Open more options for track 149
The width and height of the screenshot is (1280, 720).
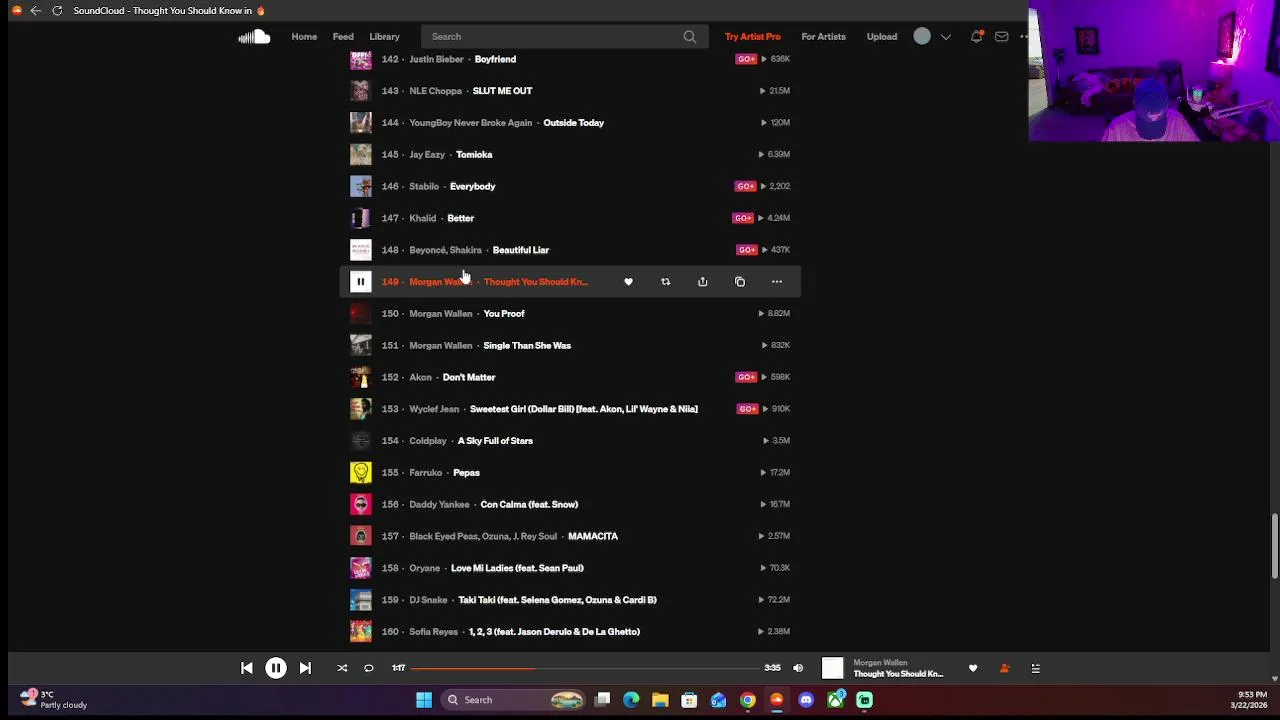(777, 282)
